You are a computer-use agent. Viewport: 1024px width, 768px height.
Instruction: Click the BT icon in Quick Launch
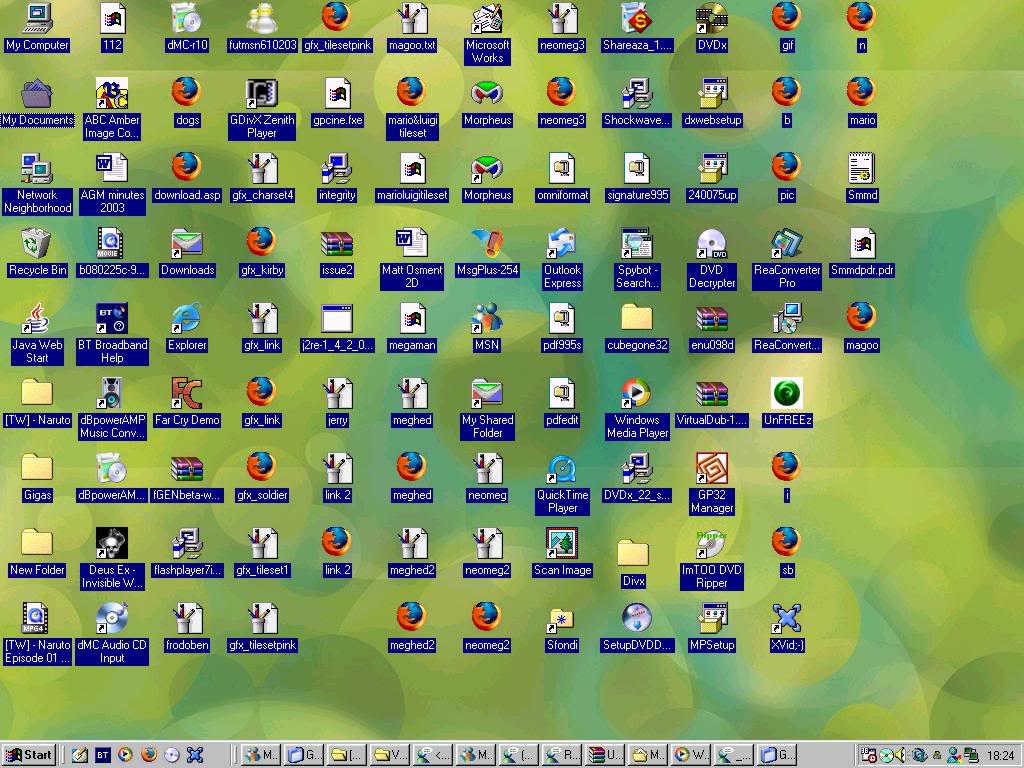(103, 755)
